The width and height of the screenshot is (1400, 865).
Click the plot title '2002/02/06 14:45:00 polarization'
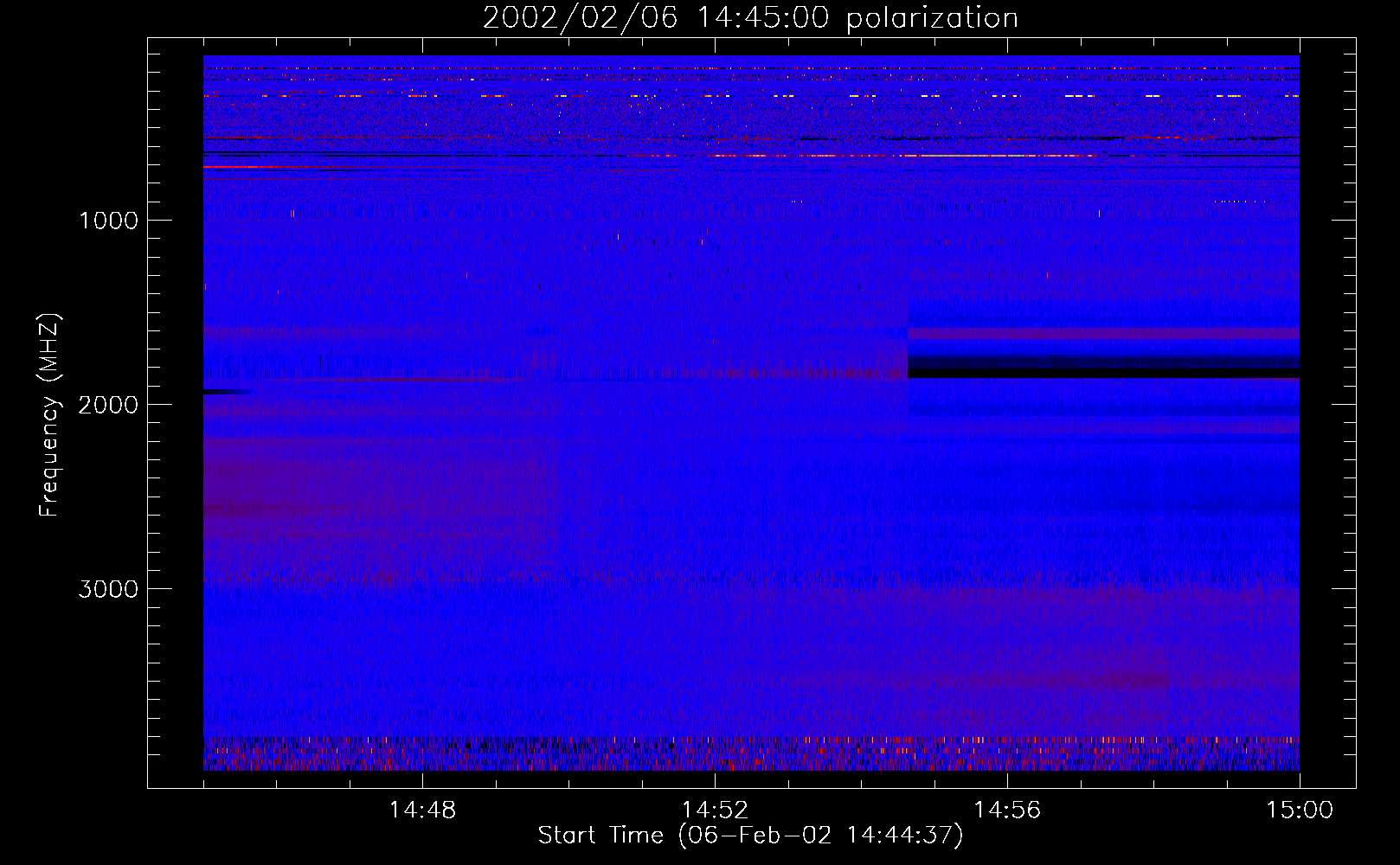click(x=750, y=18)
